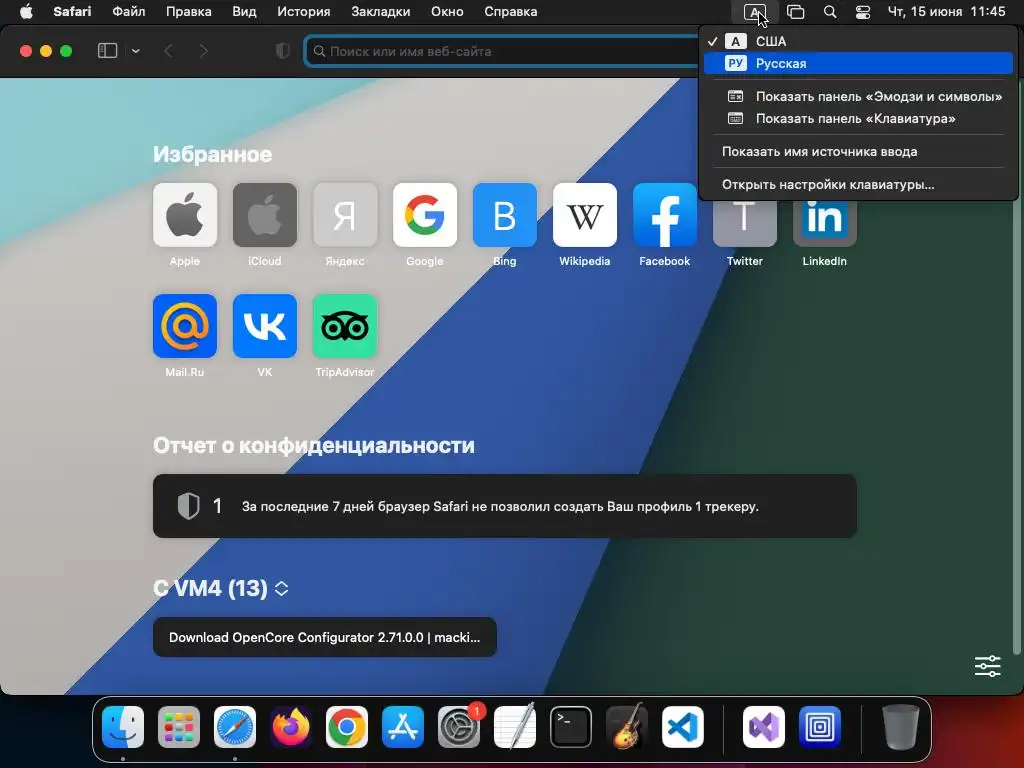Launch Finder from the Dock
Screen dimensions: 1024x768
point(123,726)
